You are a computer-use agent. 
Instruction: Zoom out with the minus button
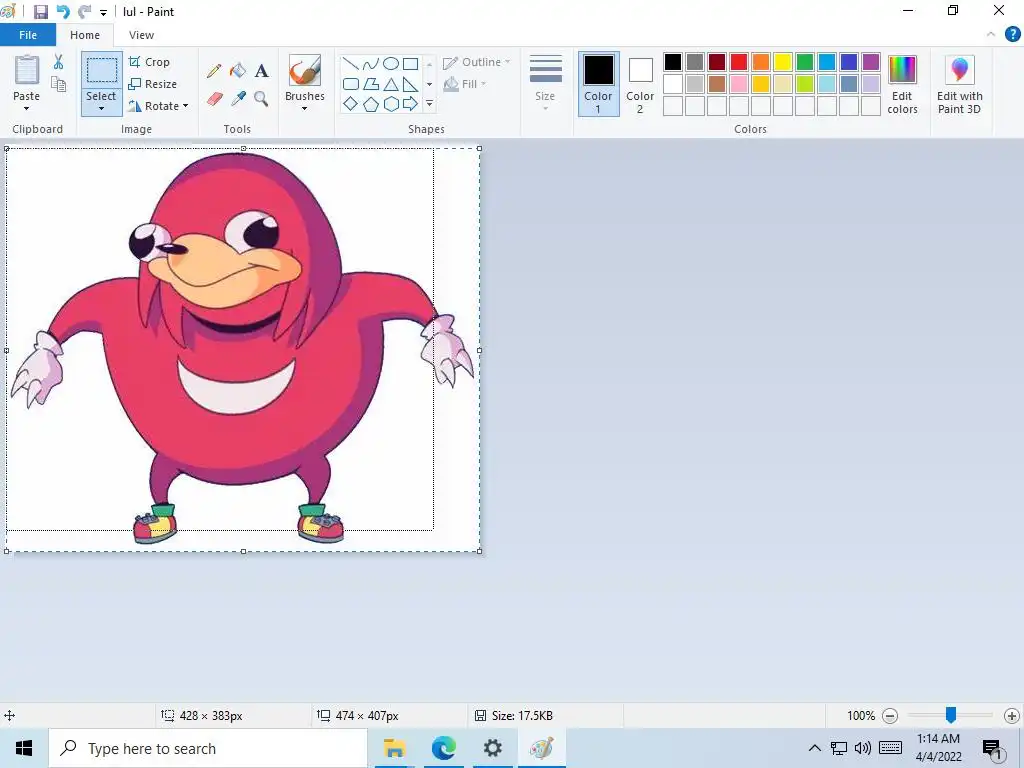point(889,716)
